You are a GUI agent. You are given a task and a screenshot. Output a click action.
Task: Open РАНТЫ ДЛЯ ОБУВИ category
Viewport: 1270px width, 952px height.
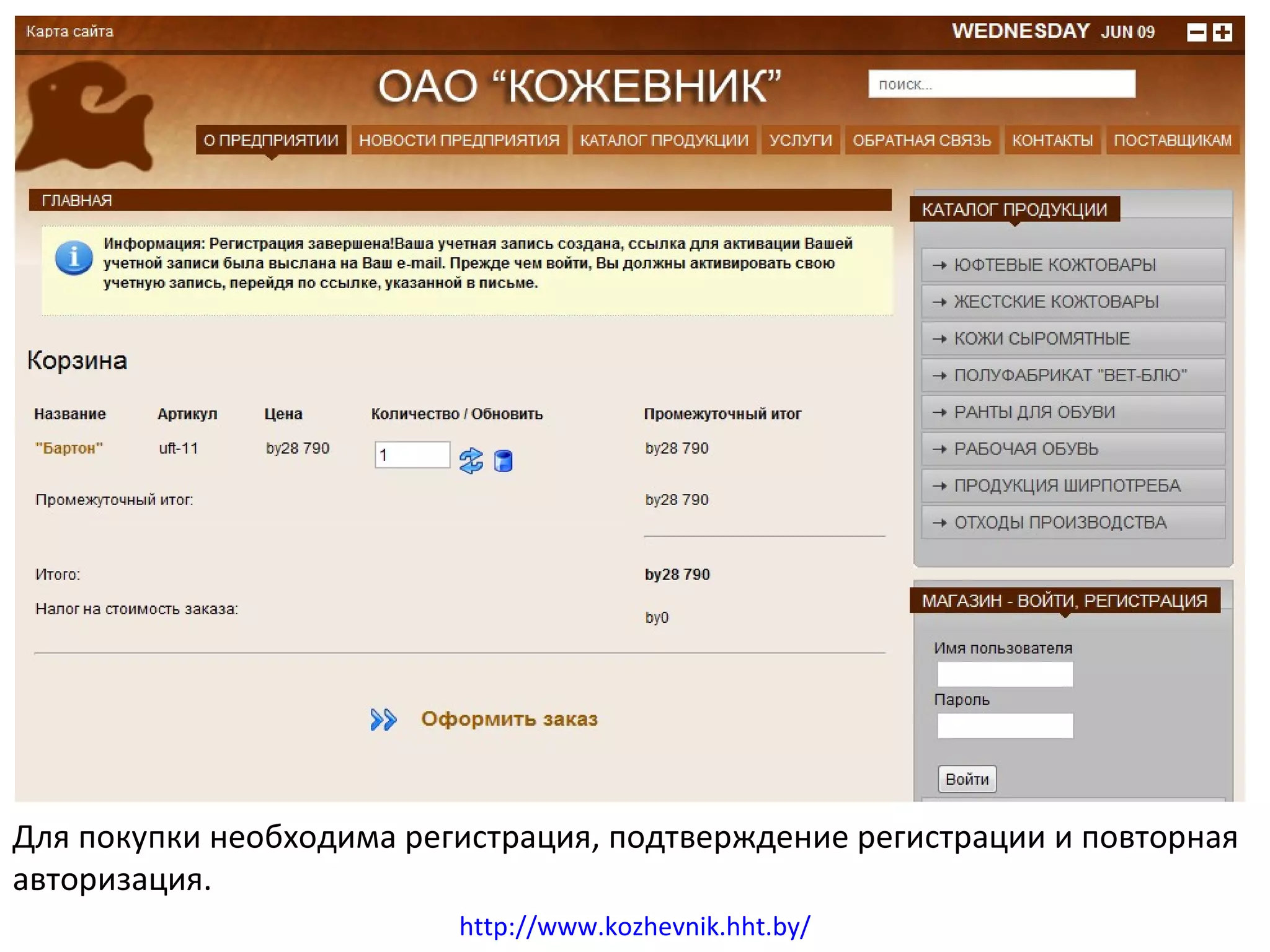click(1073, 412)
